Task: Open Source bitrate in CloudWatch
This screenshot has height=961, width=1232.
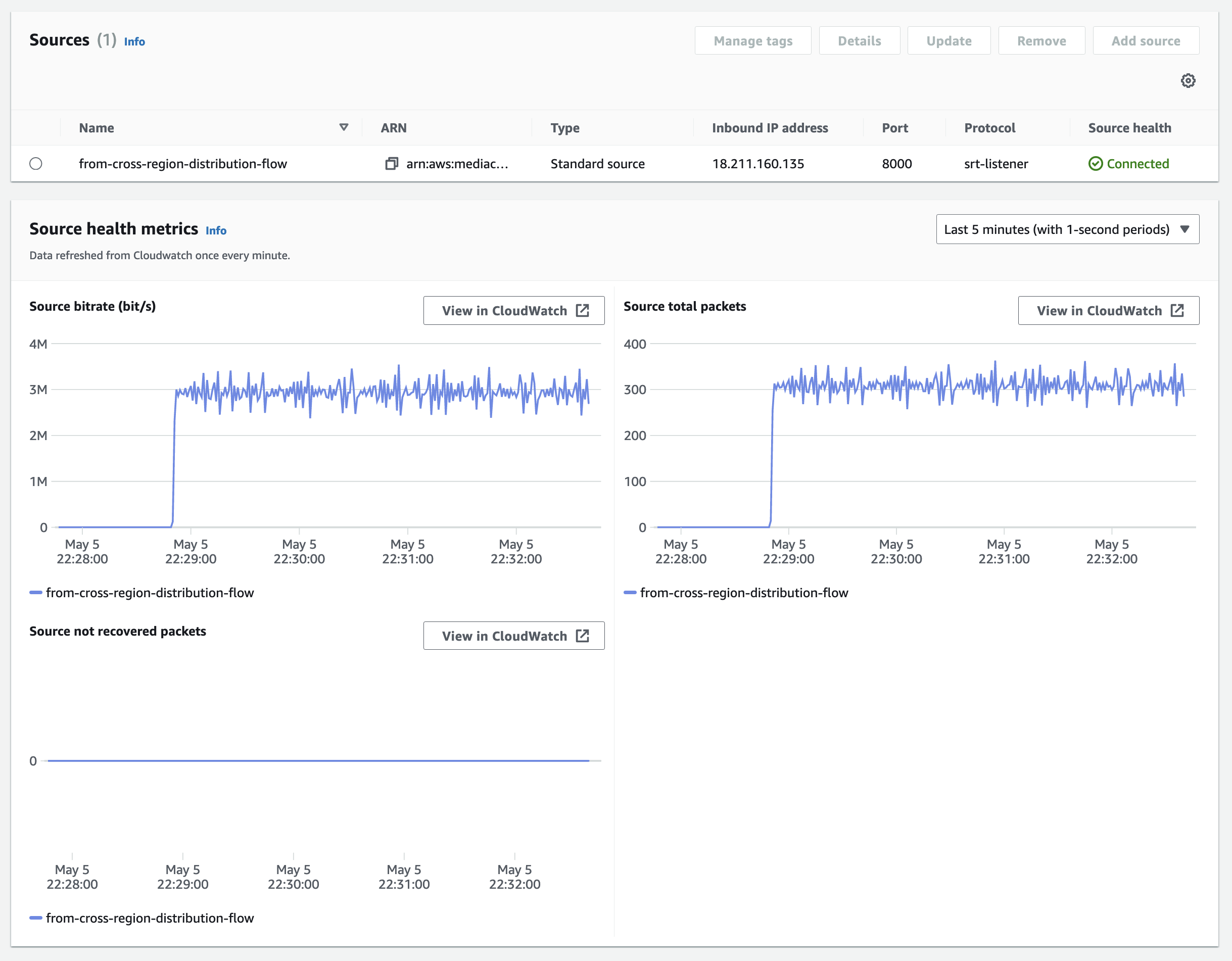Action: click(513, 311)
